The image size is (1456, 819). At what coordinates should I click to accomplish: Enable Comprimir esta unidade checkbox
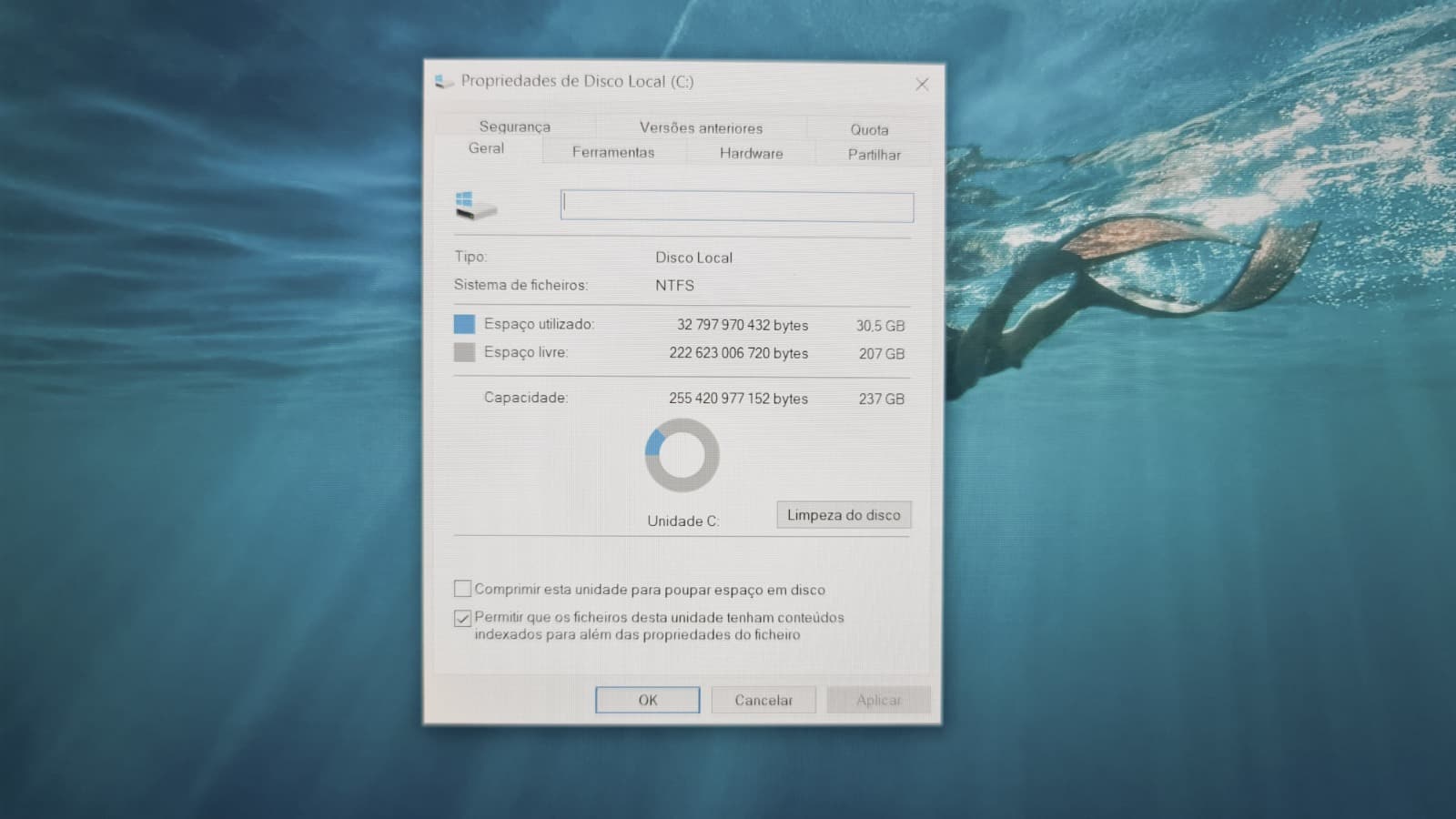(x=462, y=589)
